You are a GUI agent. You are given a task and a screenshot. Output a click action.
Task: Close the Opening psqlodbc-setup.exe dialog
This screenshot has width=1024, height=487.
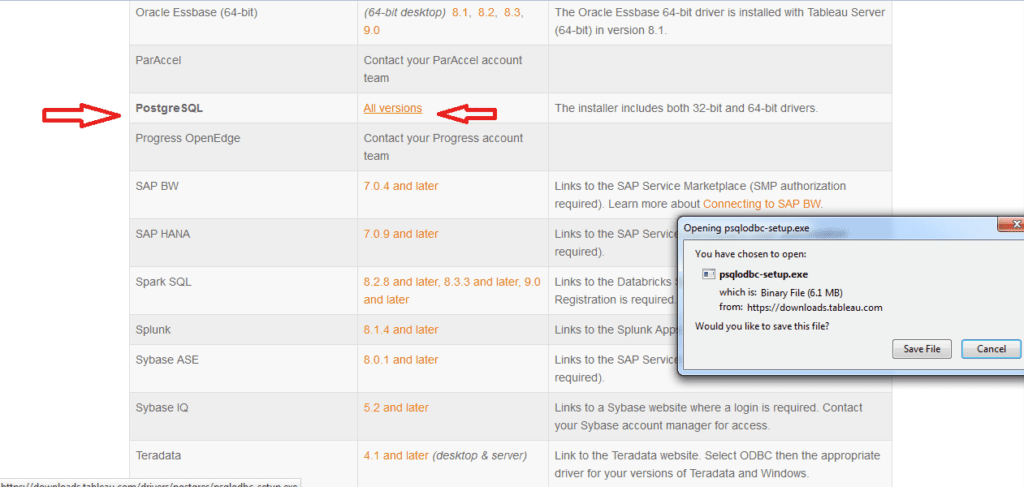tap(1014, 225)
